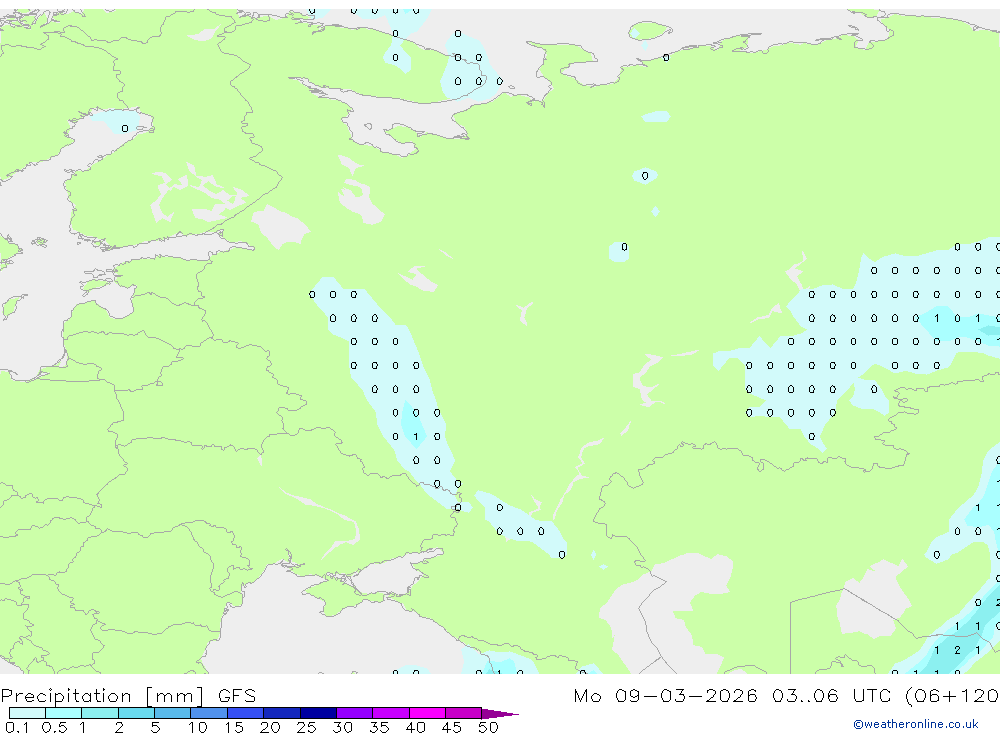The height and width of the screenshot is (733, 1000).
Task: Select the 35–40 mm violet legend swatch
Action: pyautogui.click(x=391, y=713)
